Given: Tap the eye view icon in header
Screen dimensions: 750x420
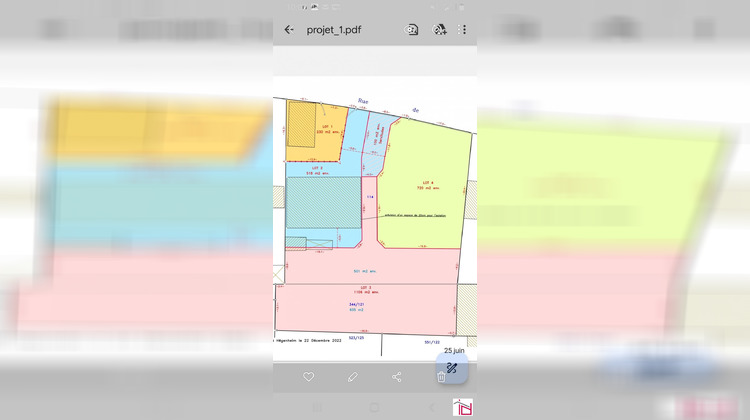Looking at the screenshot, I should tap(411, 30).
